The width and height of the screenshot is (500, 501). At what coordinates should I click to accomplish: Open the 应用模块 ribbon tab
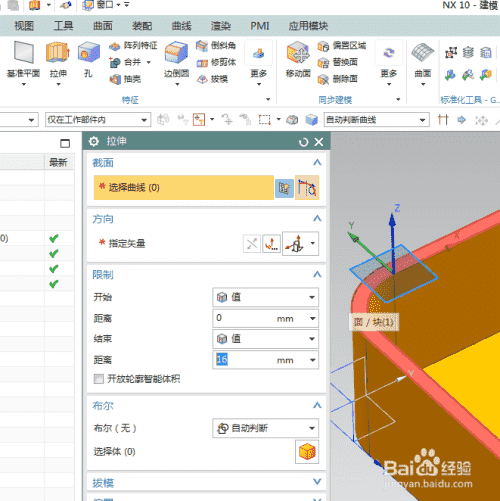[x=308, y=26]
